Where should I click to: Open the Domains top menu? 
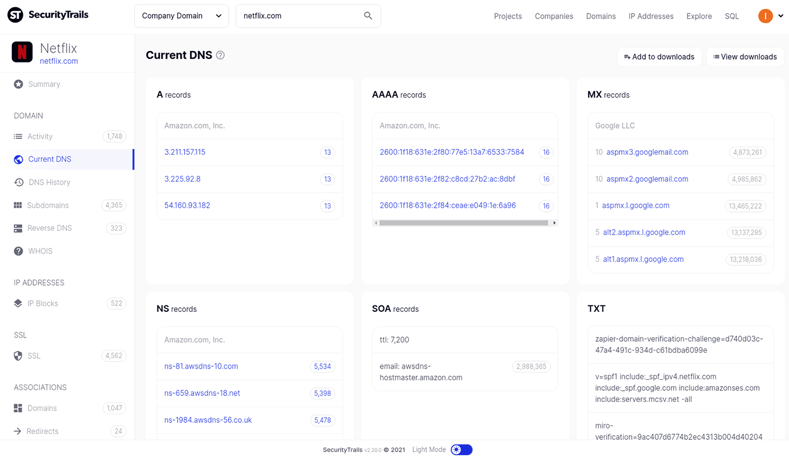[x=601, y=16]
